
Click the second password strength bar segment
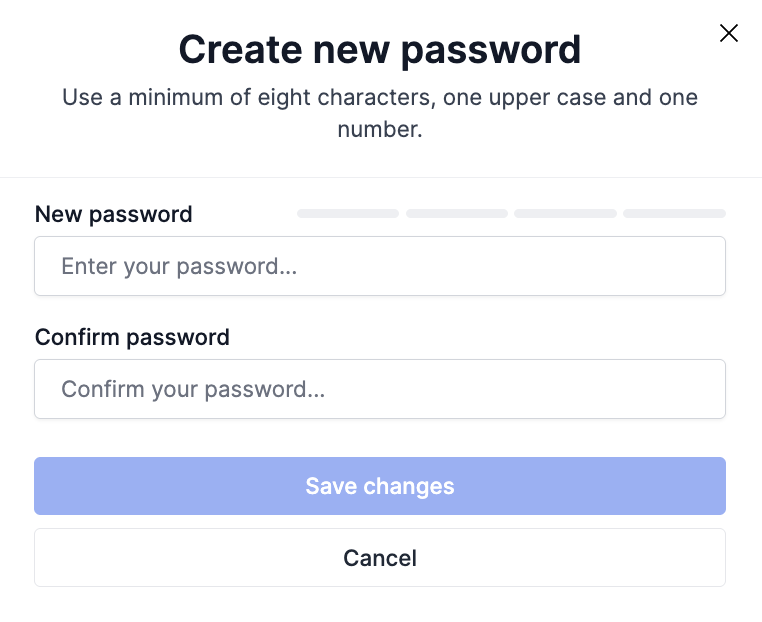point(457,214)
